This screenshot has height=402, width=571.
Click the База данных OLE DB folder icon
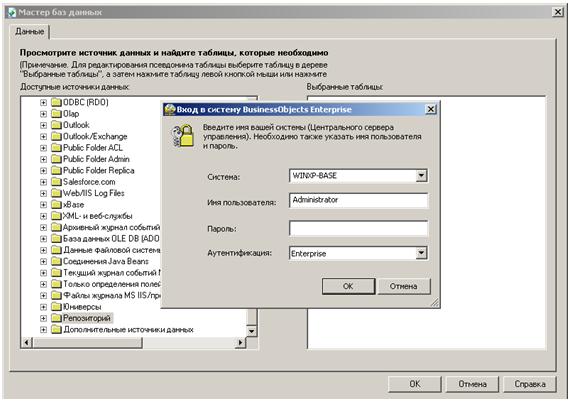click(x=56, y=239)
